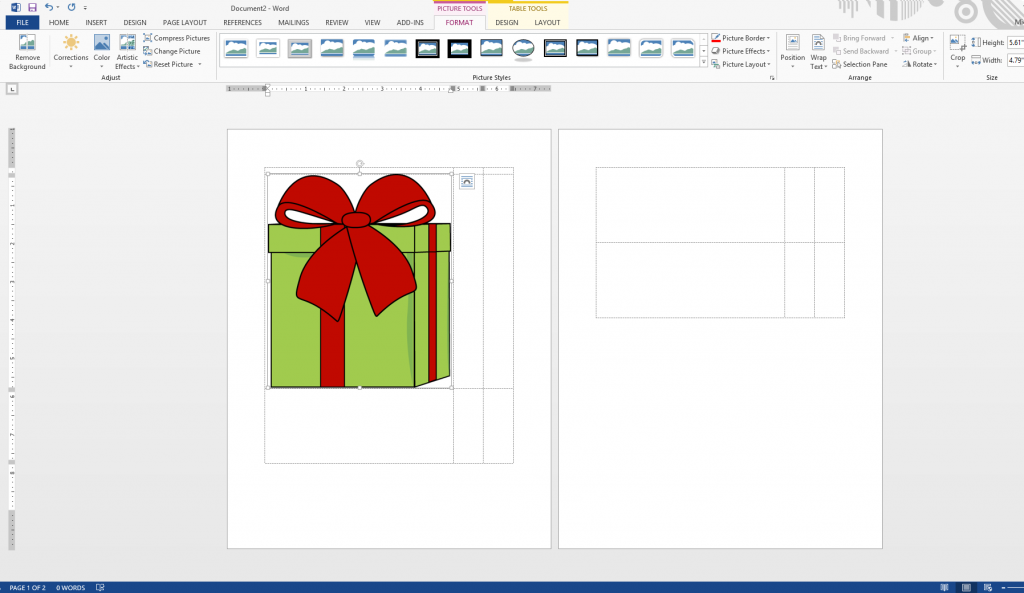Redo the last action
This screenshot has width=1024, height=593.
click(71, 7)
